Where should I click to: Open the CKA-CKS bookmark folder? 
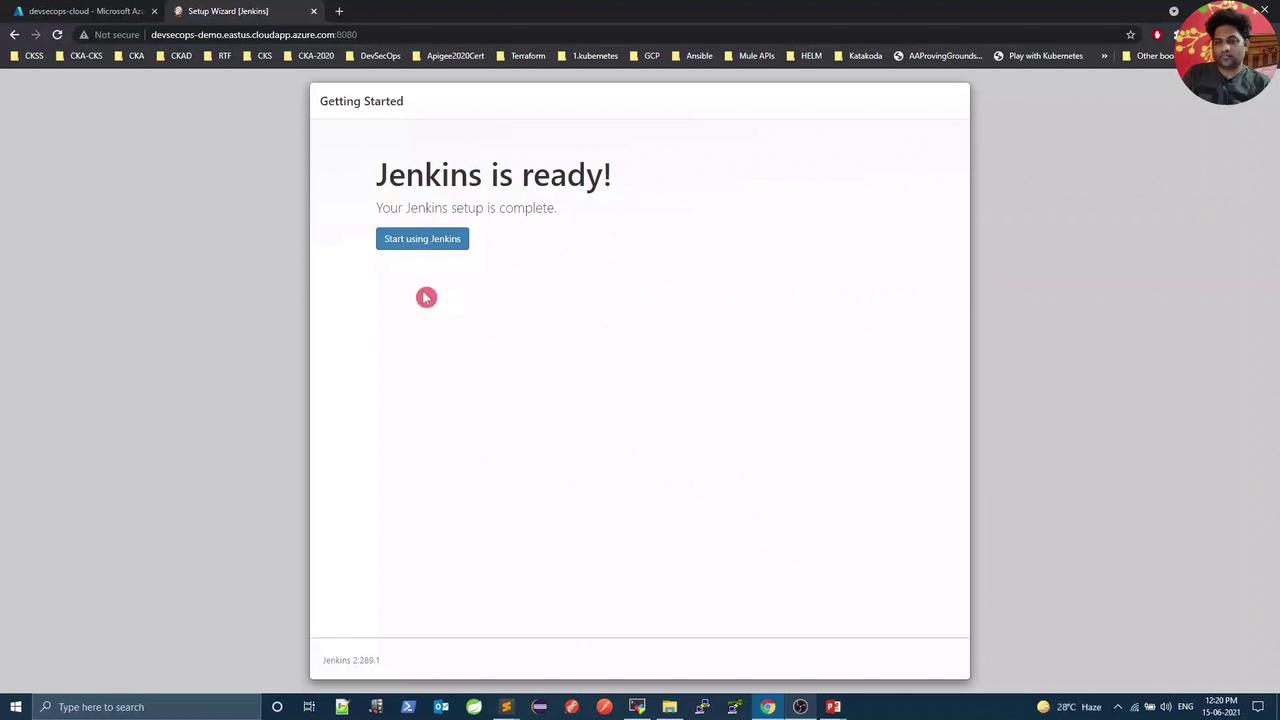pyautogui.click(x=79, y=56)
